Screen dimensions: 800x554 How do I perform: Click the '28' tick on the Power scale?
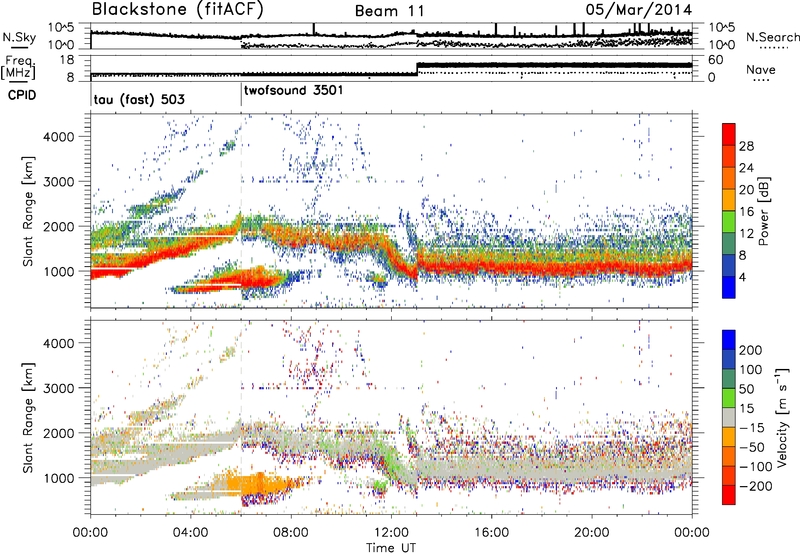(746, 146)
